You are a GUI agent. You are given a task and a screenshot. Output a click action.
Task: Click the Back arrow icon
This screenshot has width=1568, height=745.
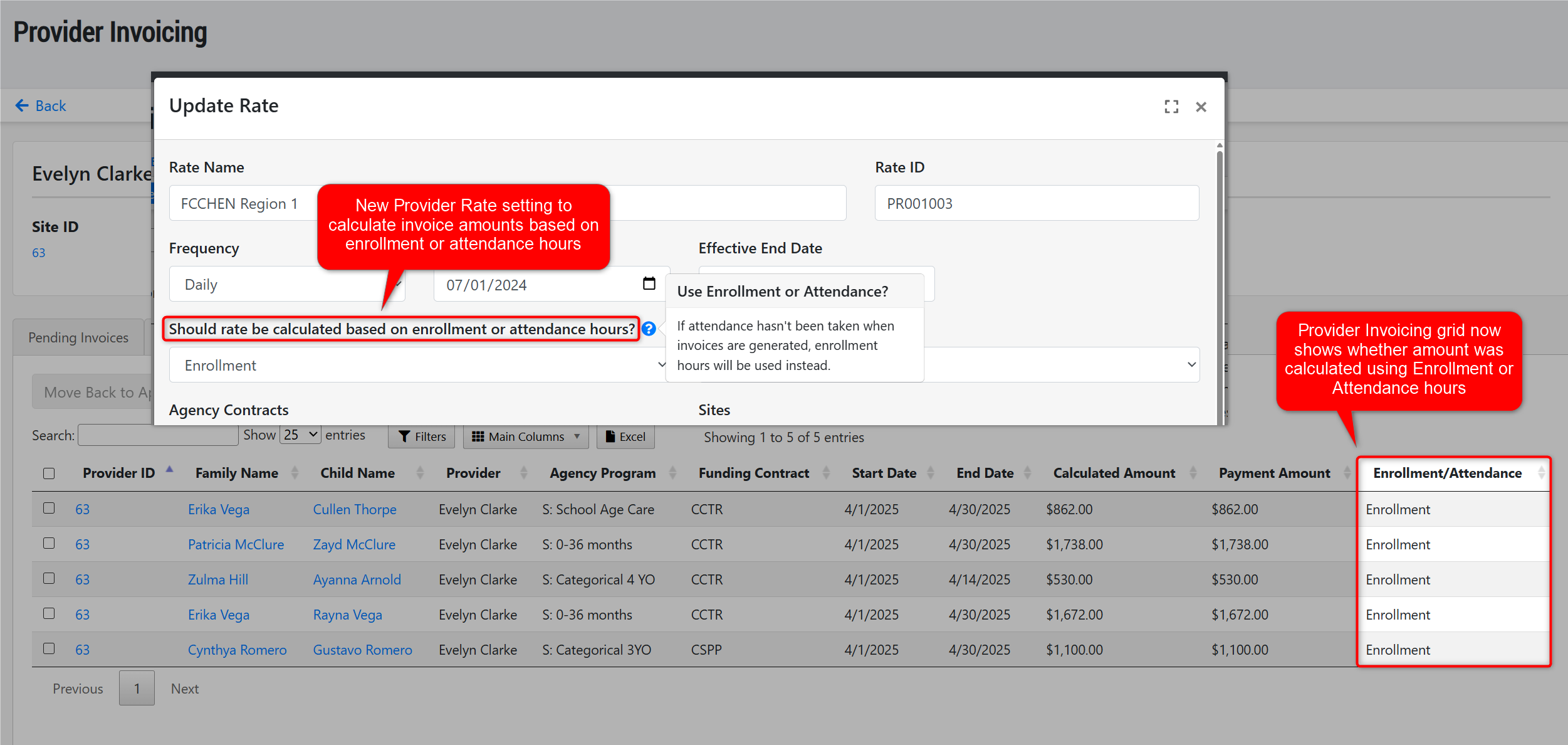[x=22, y=106]
